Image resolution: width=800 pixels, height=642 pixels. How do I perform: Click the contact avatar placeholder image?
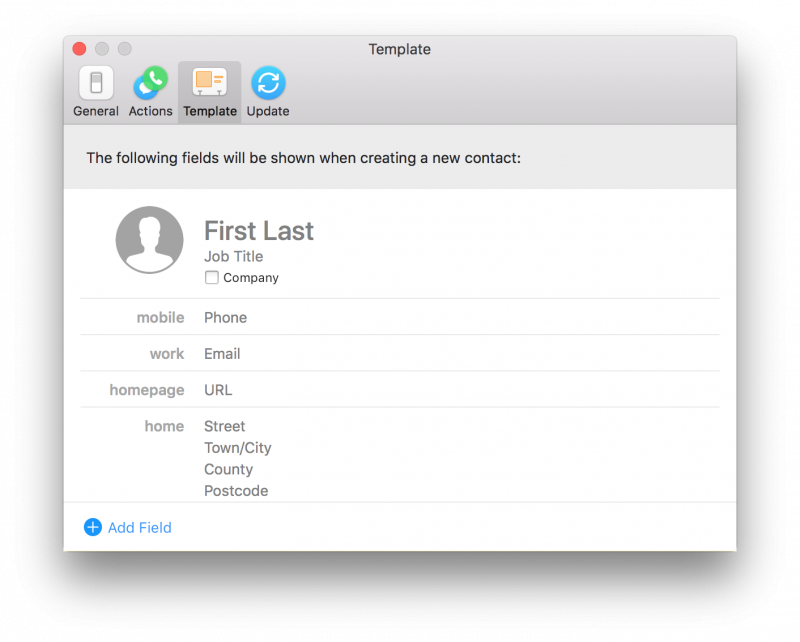[x=149, y=240]
